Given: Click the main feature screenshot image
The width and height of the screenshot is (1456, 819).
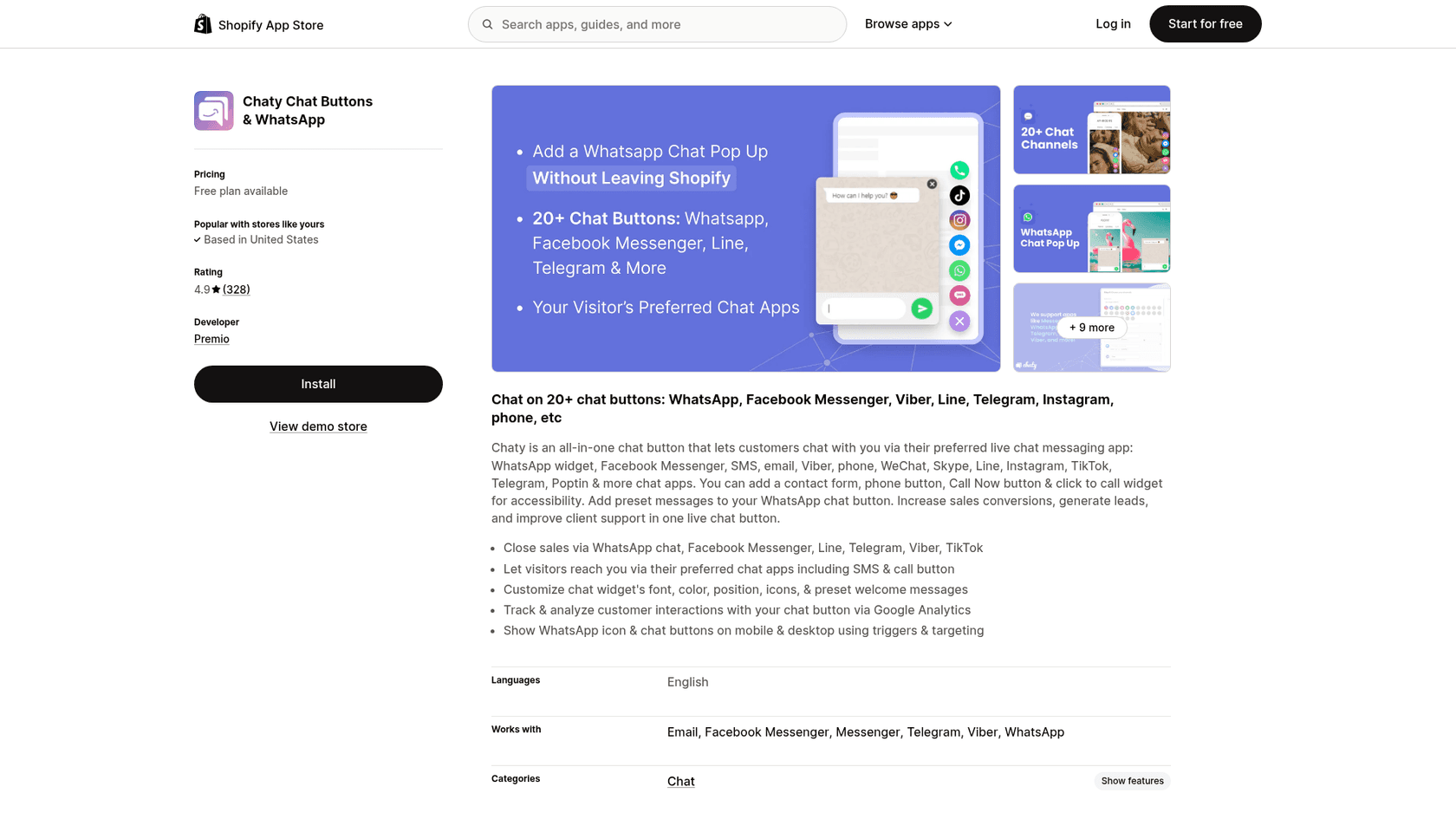Looking at the screenshot, I should pos(746,229).
